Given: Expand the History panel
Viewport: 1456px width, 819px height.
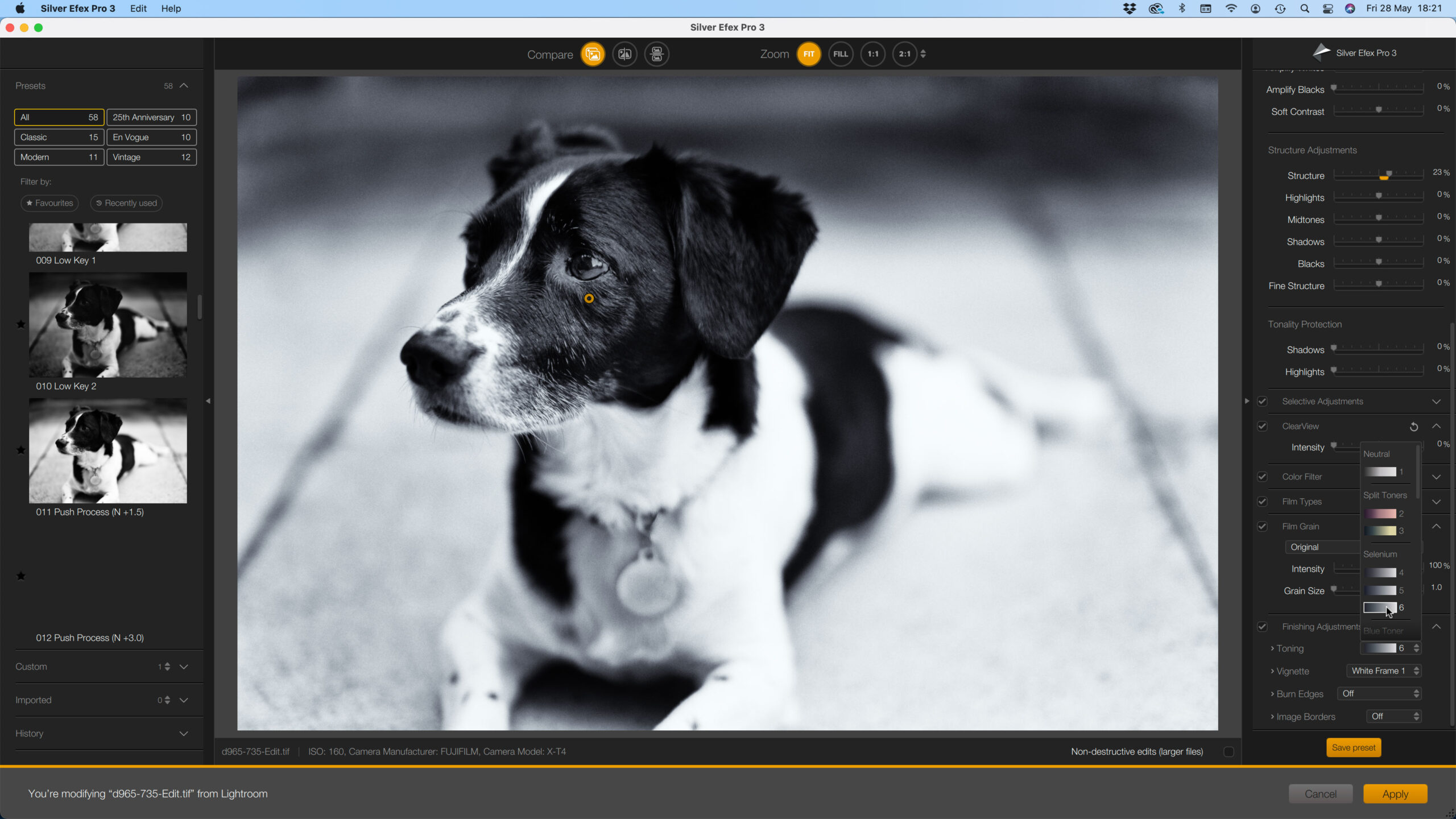Looking at the screenshot, I should (x=184, y=734).
